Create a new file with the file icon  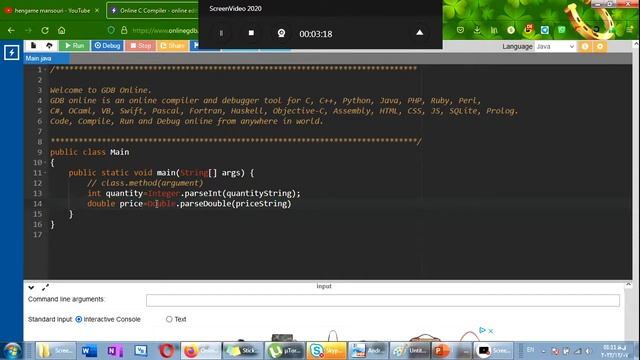click(x=33, y=45)
